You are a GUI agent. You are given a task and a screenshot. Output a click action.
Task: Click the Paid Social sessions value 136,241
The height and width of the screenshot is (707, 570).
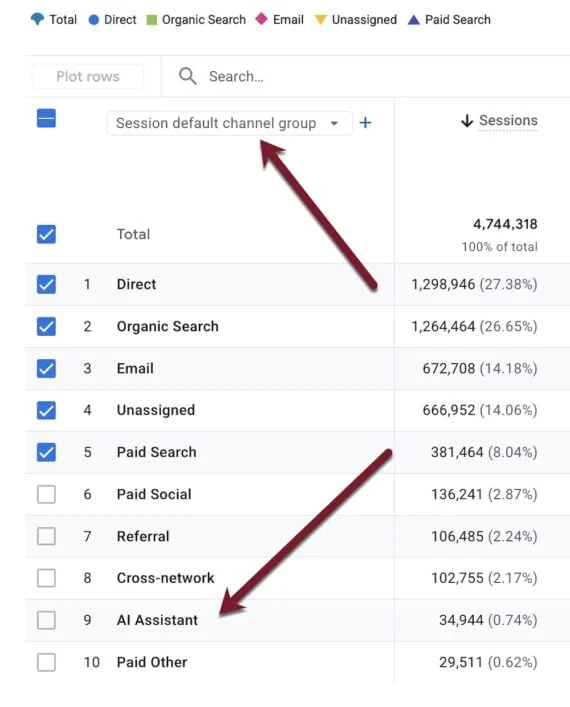click(x=457, y=494)
